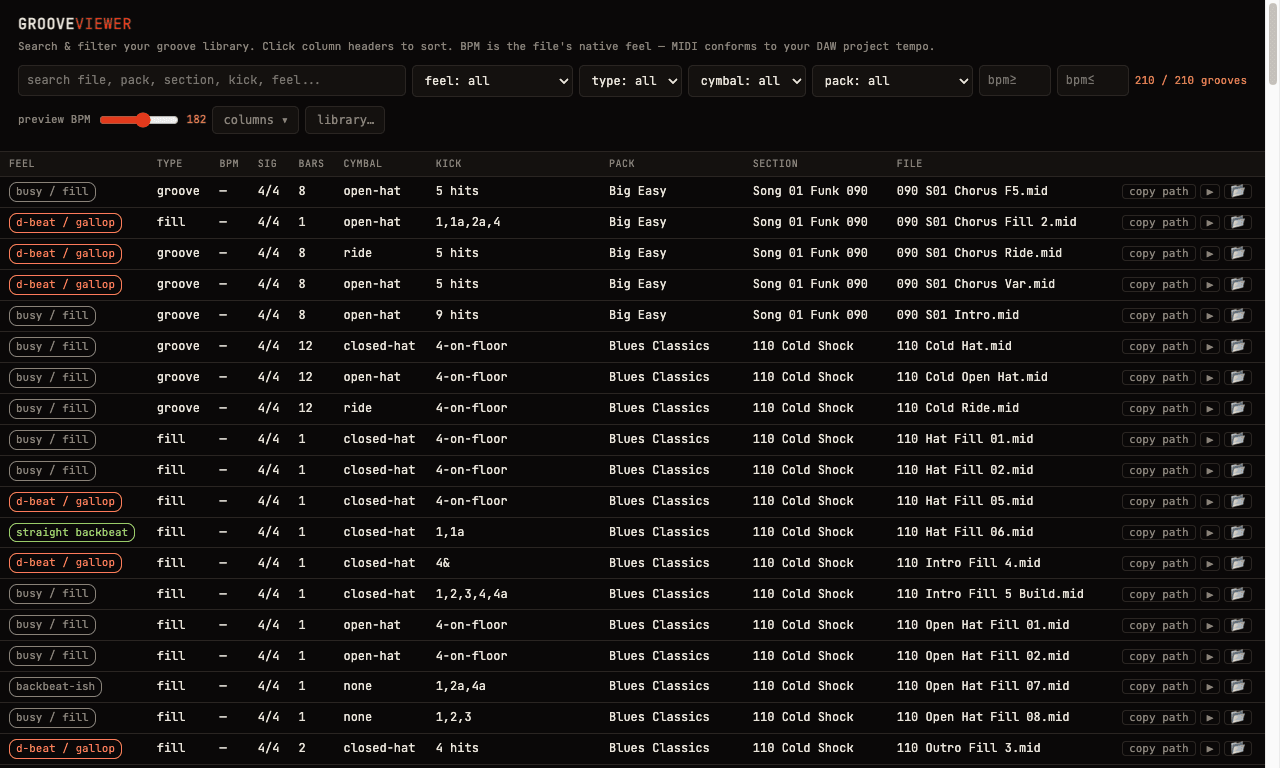Open folder for 110 Cold Open Hat.mid
The height and width of the screenshot is (768, 1280).
pyautogui.click(x=1238, y=378)
